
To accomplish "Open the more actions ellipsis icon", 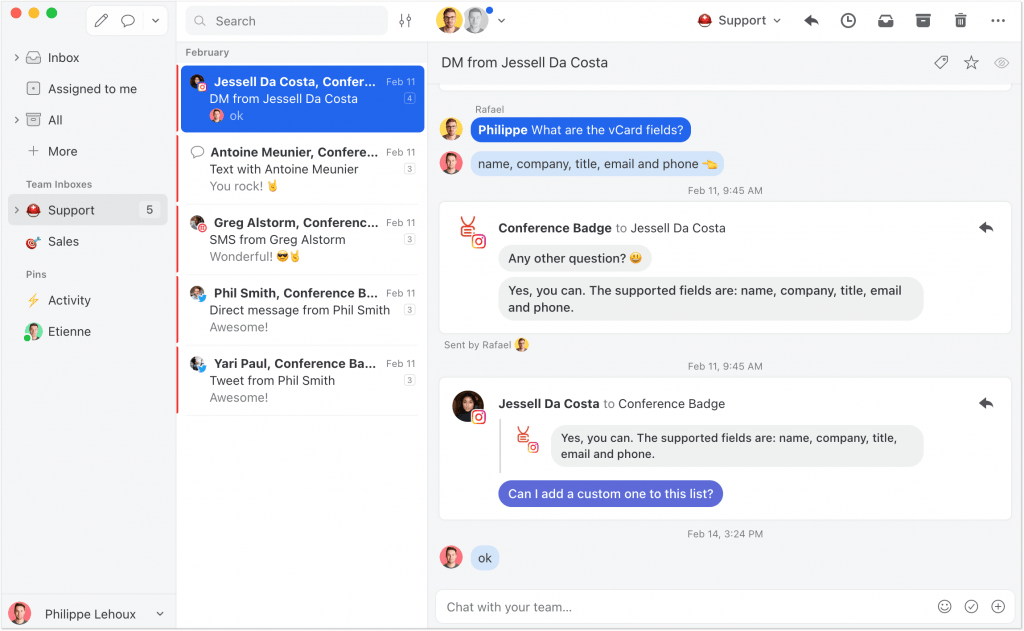I will click(x=997, y=20).
